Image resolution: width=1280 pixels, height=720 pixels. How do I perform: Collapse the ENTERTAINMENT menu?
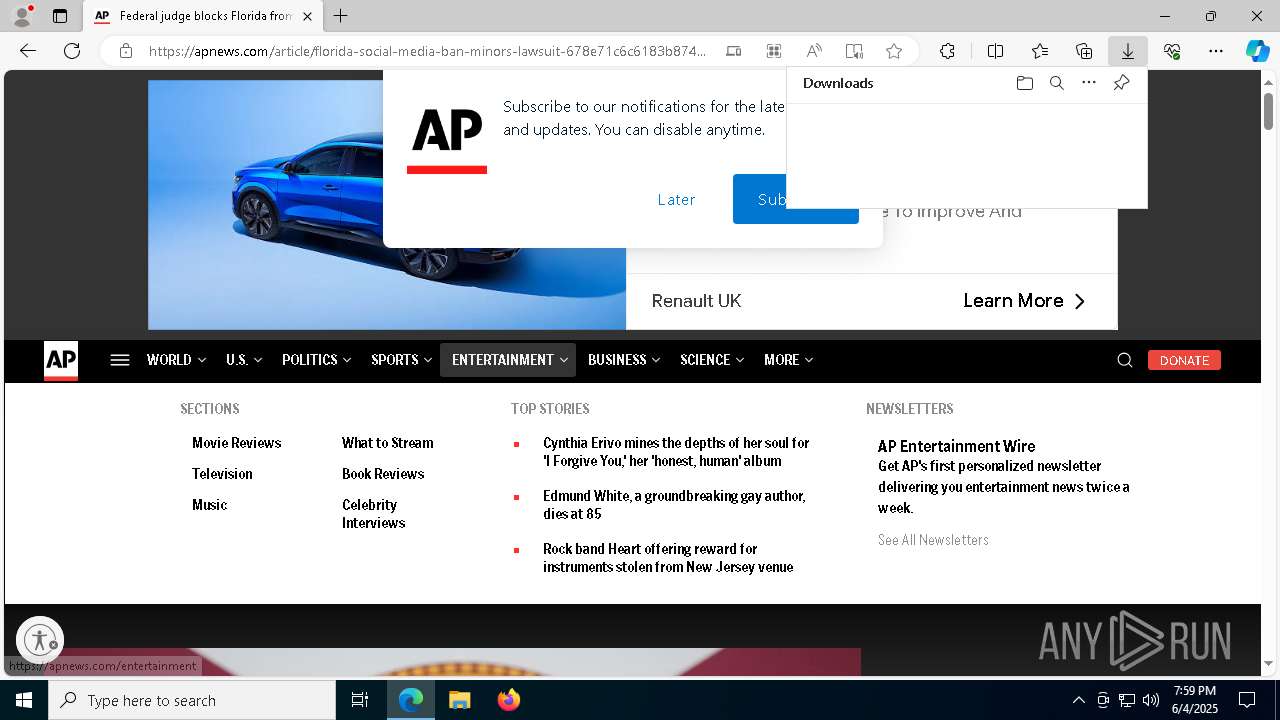coord(508,360)
